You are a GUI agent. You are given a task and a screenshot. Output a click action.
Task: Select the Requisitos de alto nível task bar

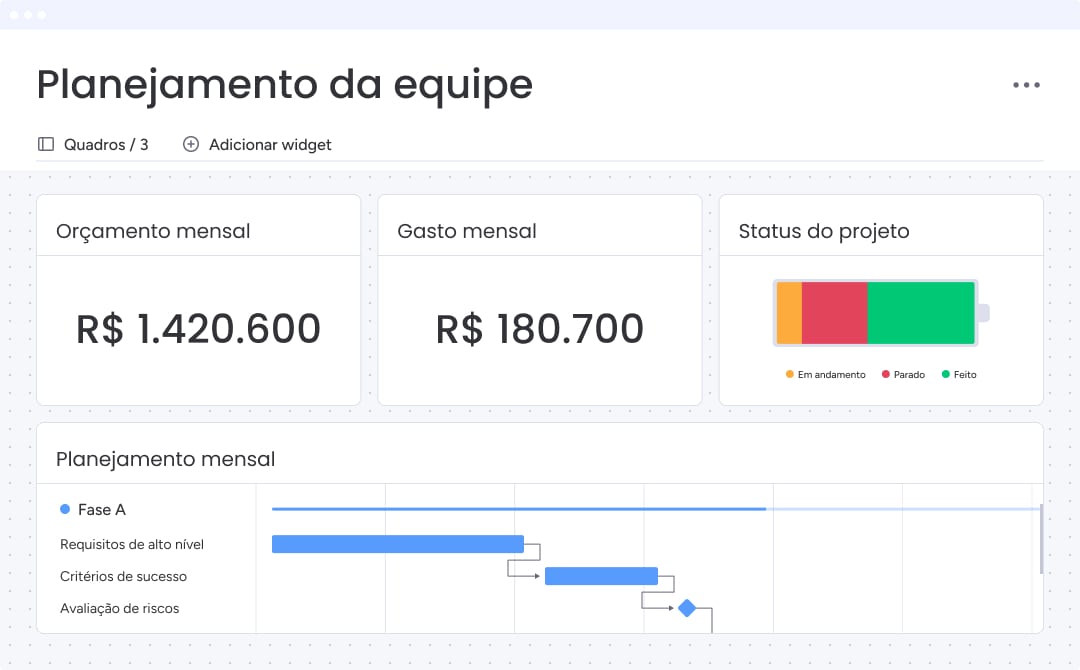pyautogui.click(x=397, y=544)
